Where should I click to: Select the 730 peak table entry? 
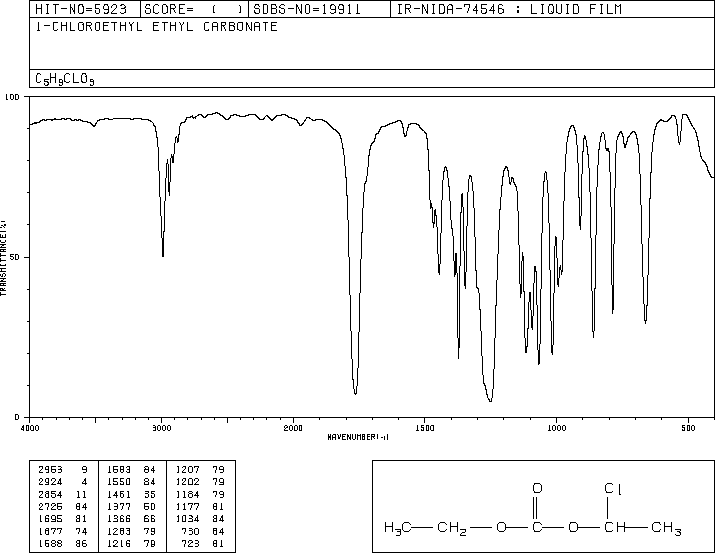(x=190, y=532)
